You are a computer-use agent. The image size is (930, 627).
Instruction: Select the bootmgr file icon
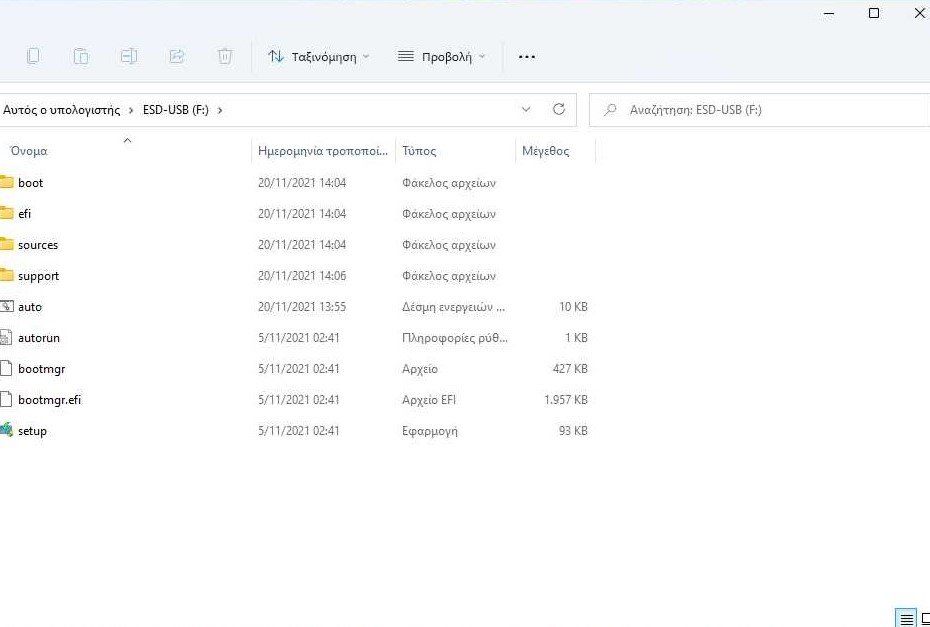tap(6, 368)
